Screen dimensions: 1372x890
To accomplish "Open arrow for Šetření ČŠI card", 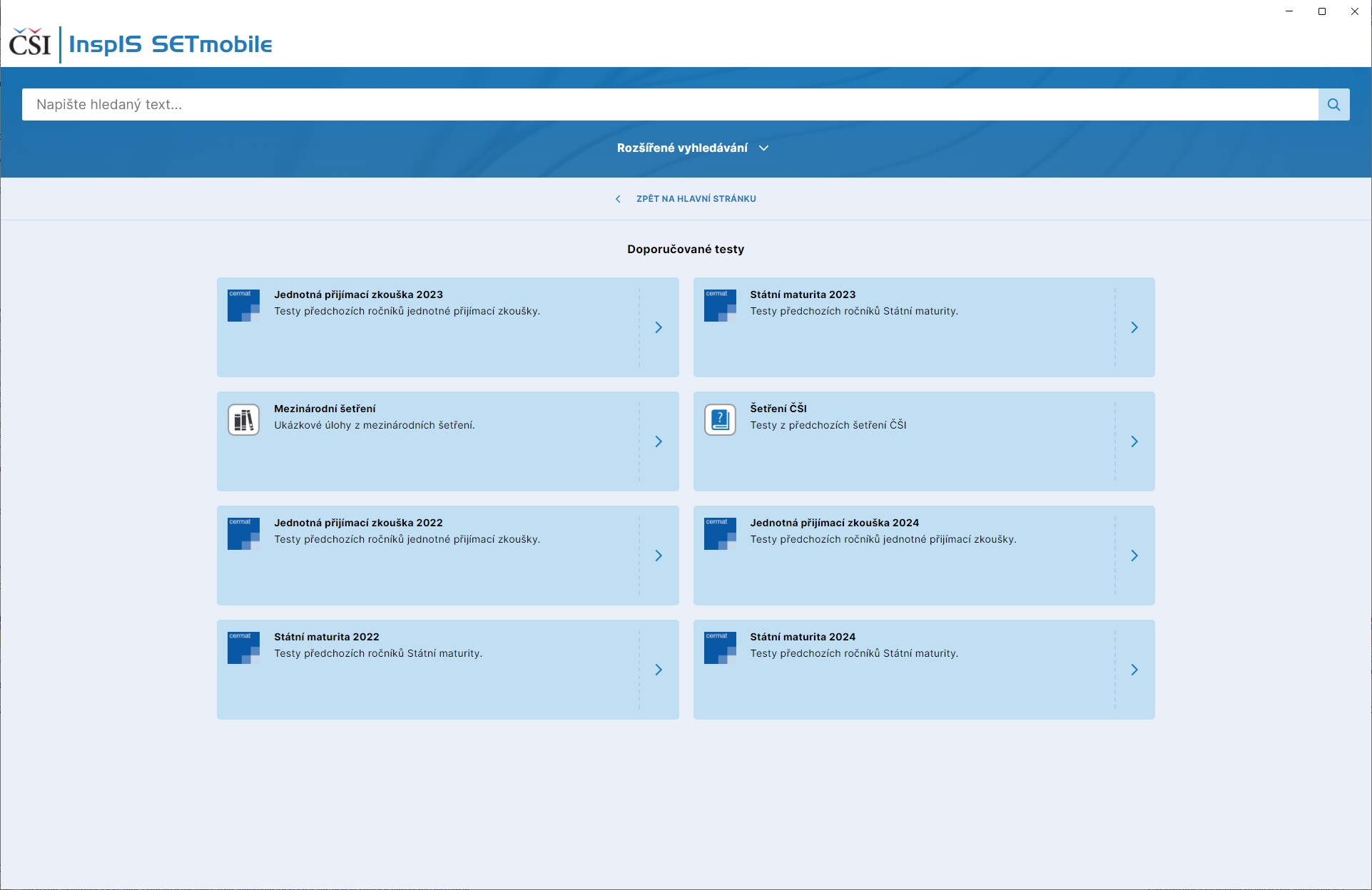I will [1134, 441].
